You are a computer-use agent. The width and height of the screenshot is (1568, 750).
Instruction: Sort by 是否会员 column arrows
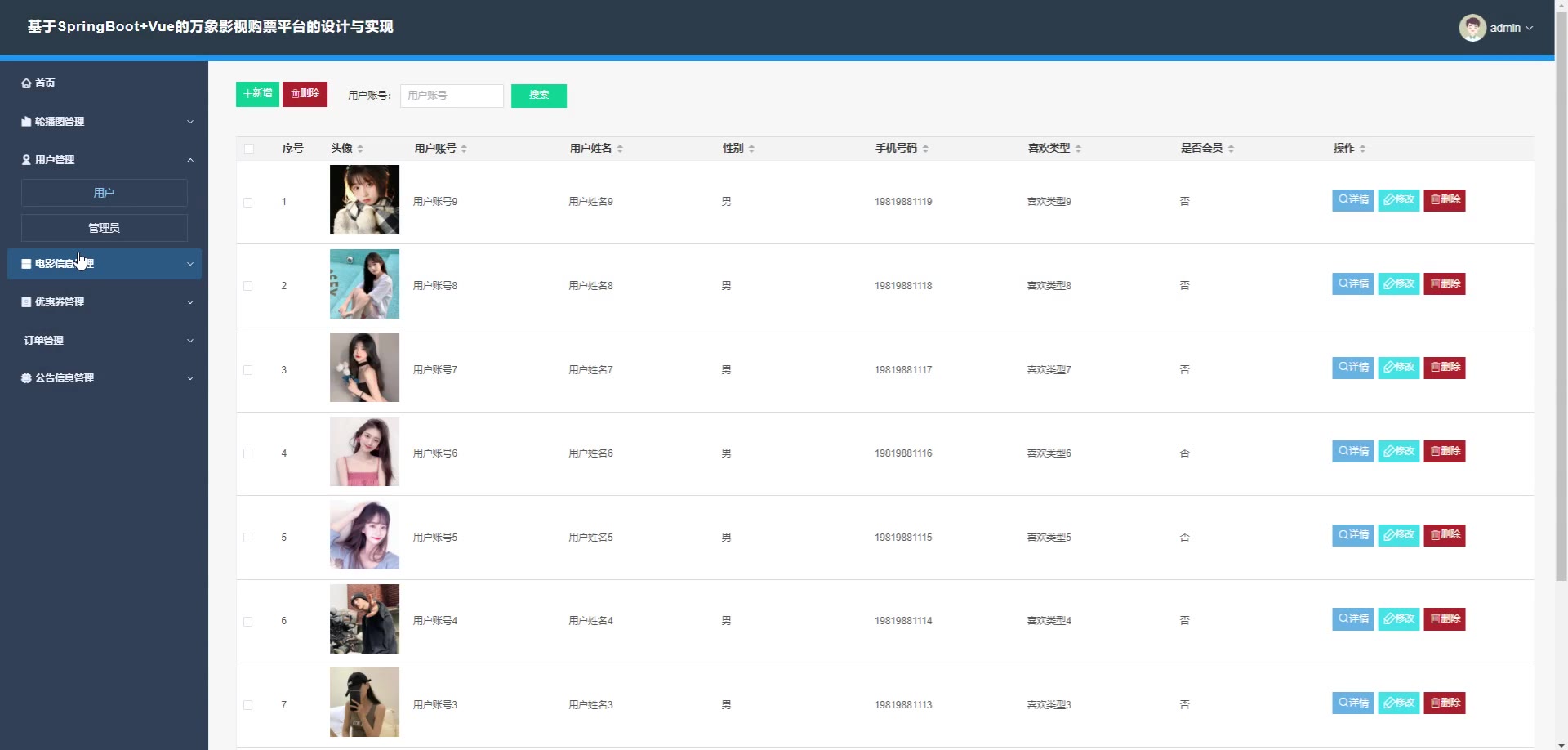1231,149
